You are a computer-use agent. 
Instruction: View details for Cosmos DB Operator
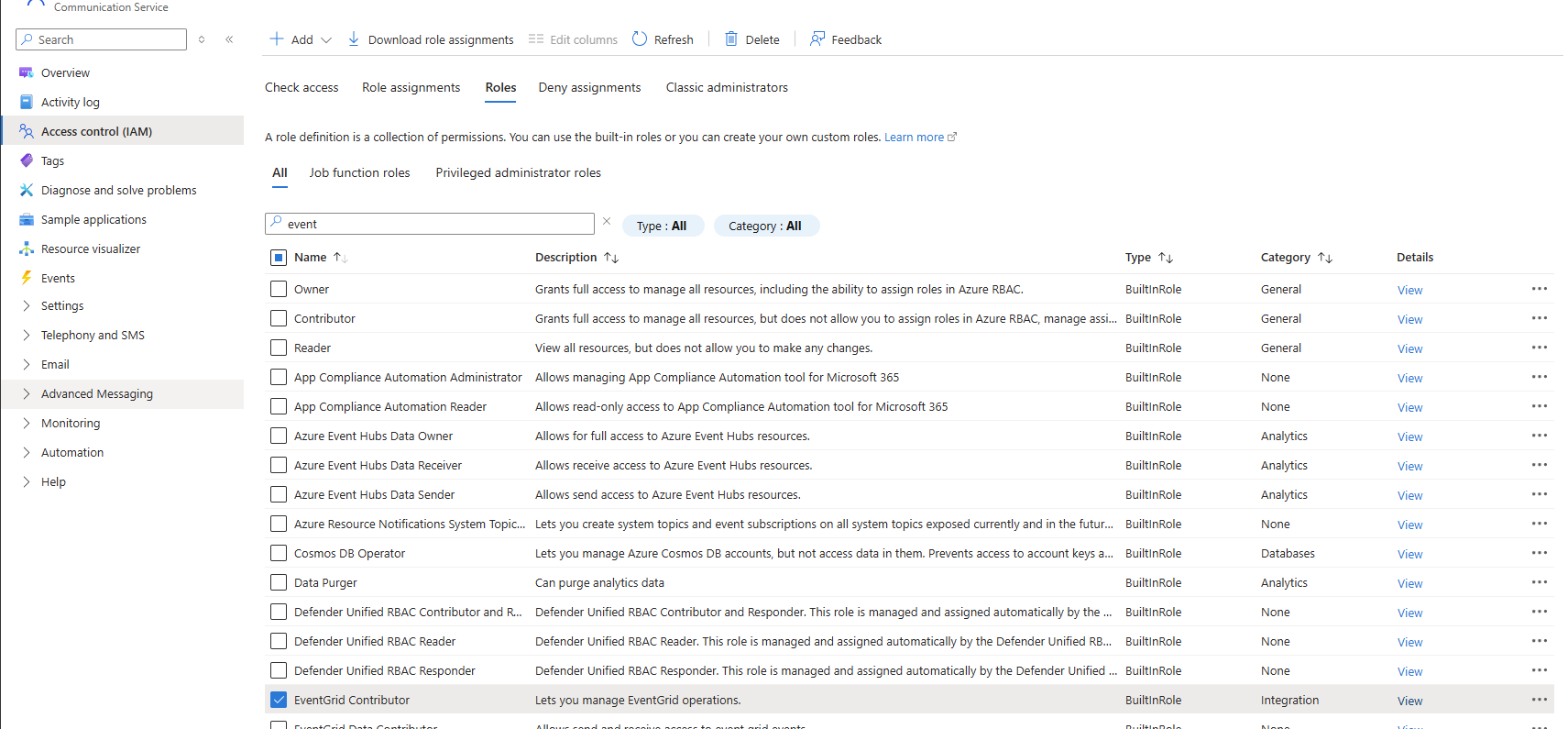pyautogui.click(x=1409, y=554)
